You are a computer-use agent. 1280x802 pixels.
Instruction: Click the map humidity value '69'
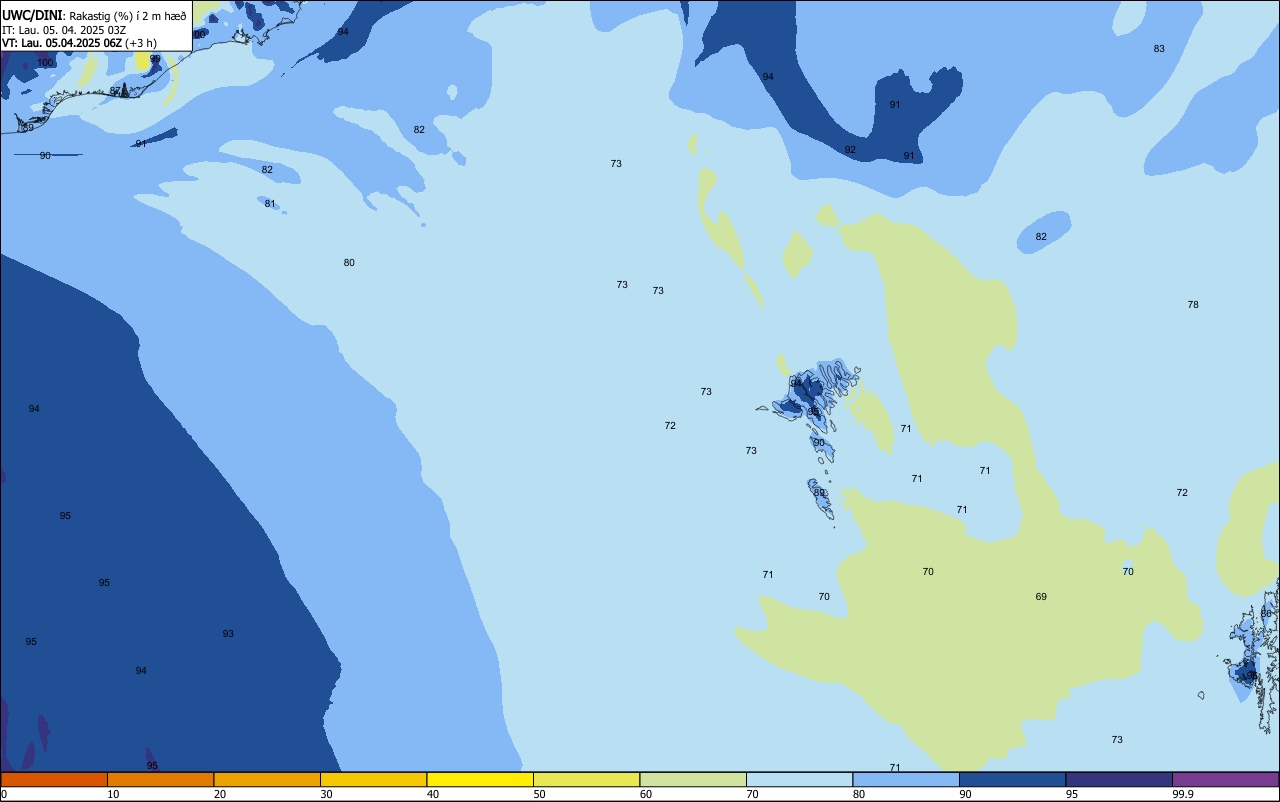click(x=1041, y=597)
